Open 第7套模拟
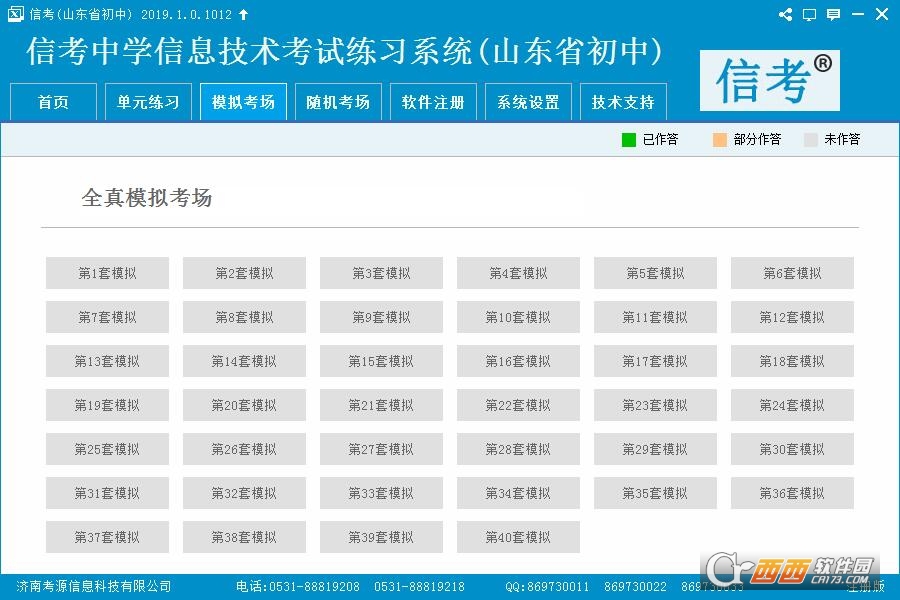 [107, 317]
